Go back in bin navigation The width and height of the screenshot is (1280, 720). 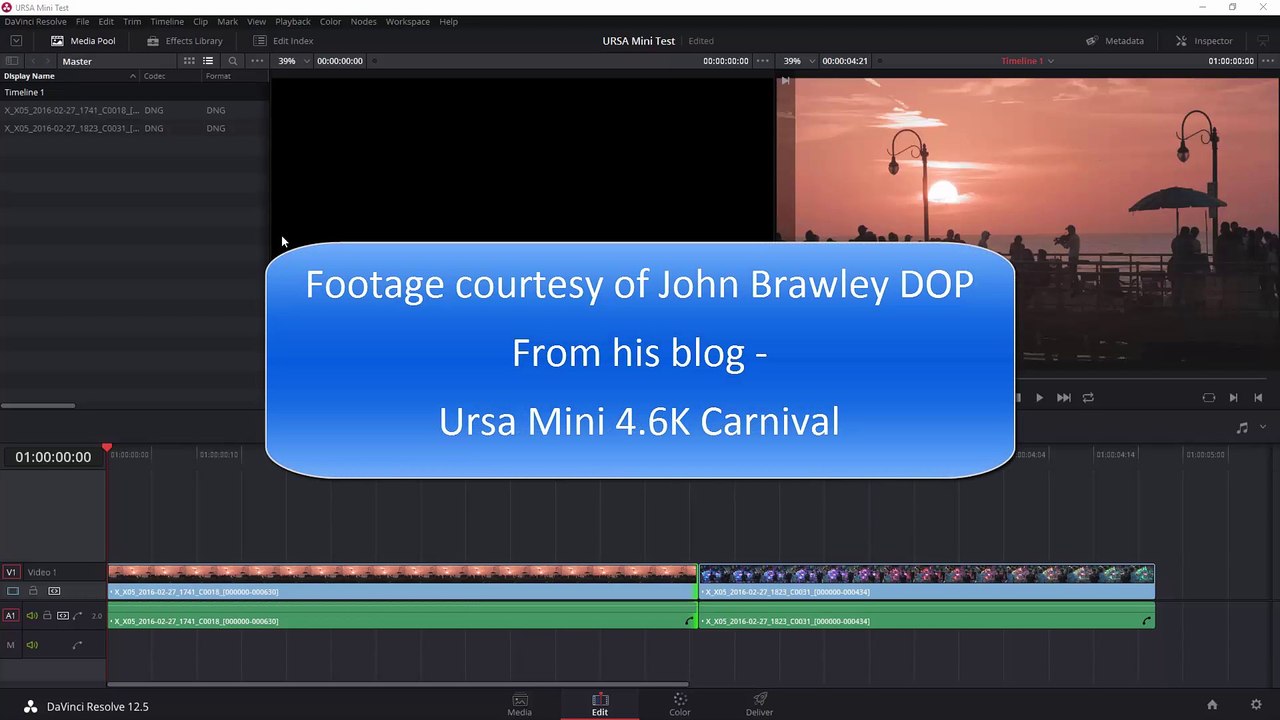click(x=33, y=61)
